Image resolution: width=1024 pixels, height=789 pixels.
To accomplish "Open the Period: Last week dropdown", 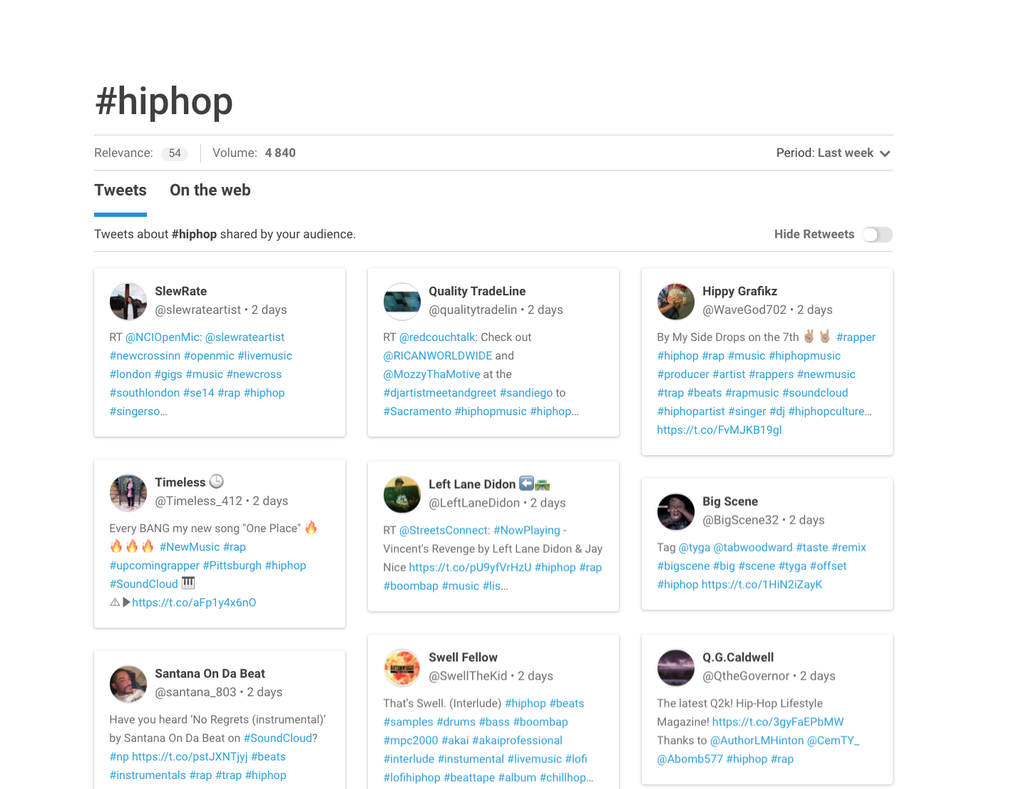I will tap(825, 153).
